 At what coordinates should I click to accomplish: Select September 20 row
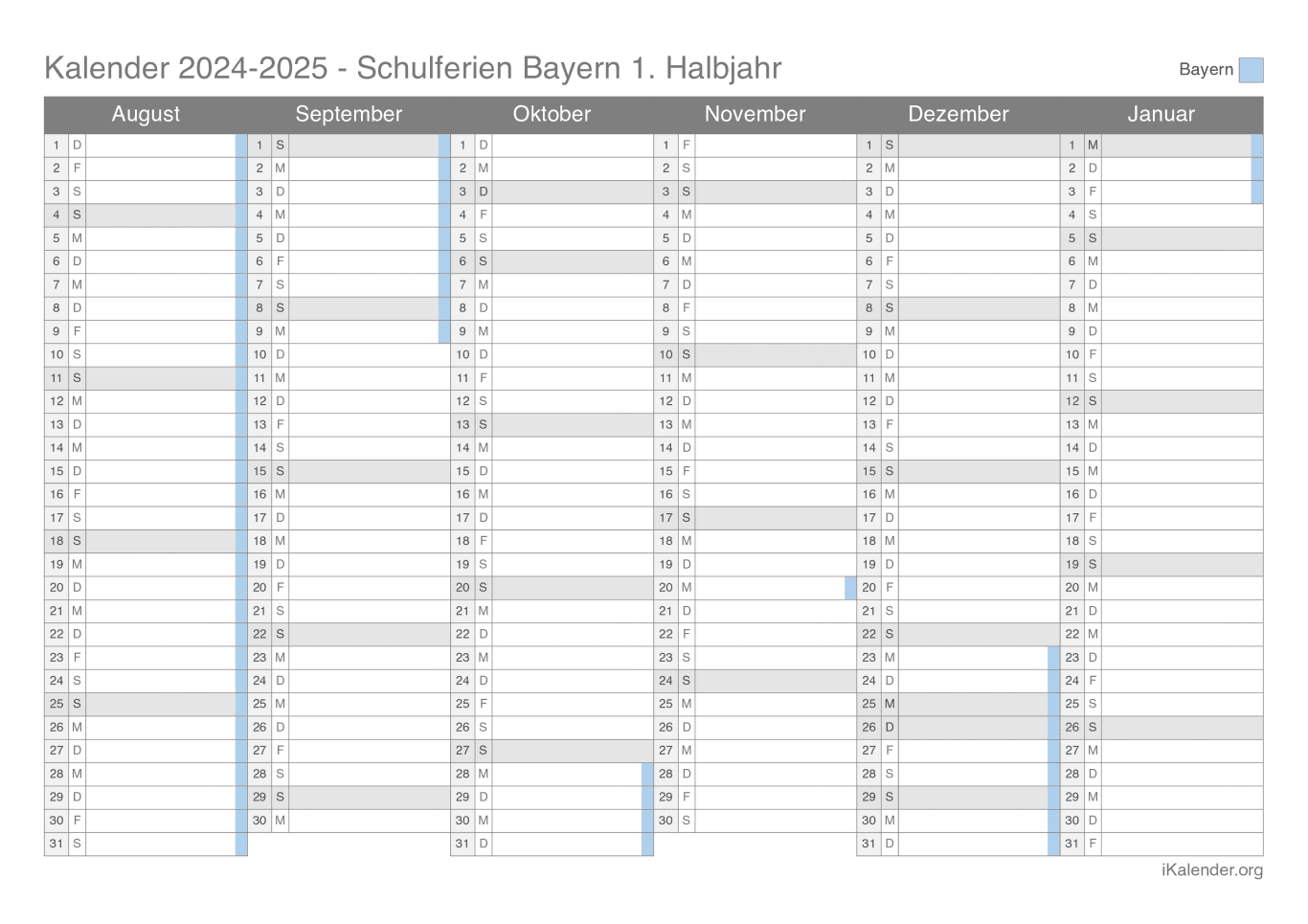(349, 587)
